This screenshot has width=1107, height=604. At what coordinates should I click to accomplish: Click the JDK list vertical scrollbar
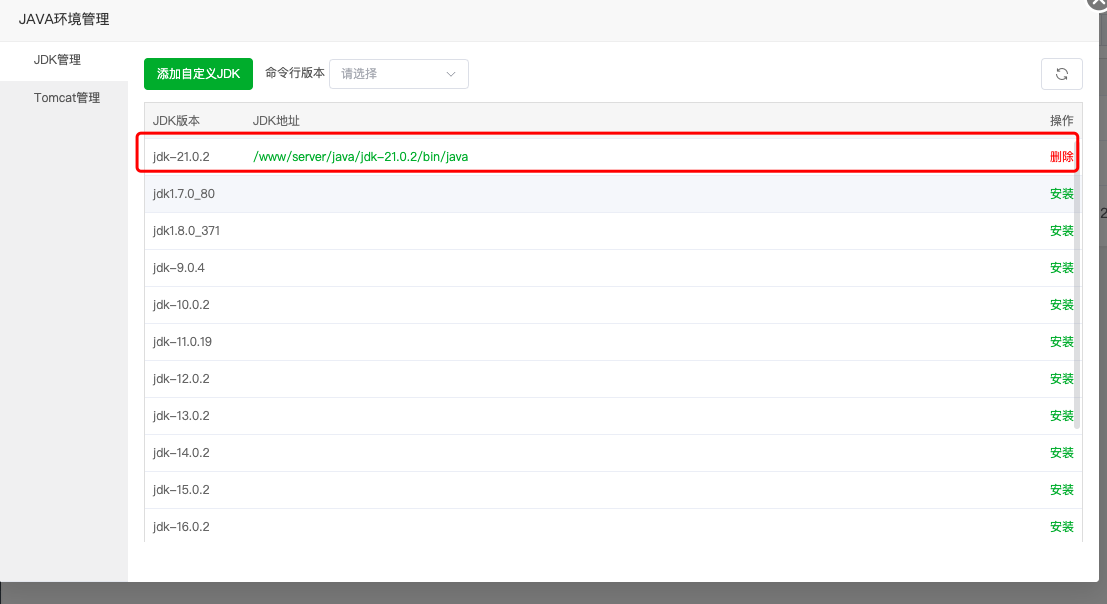1077,300
